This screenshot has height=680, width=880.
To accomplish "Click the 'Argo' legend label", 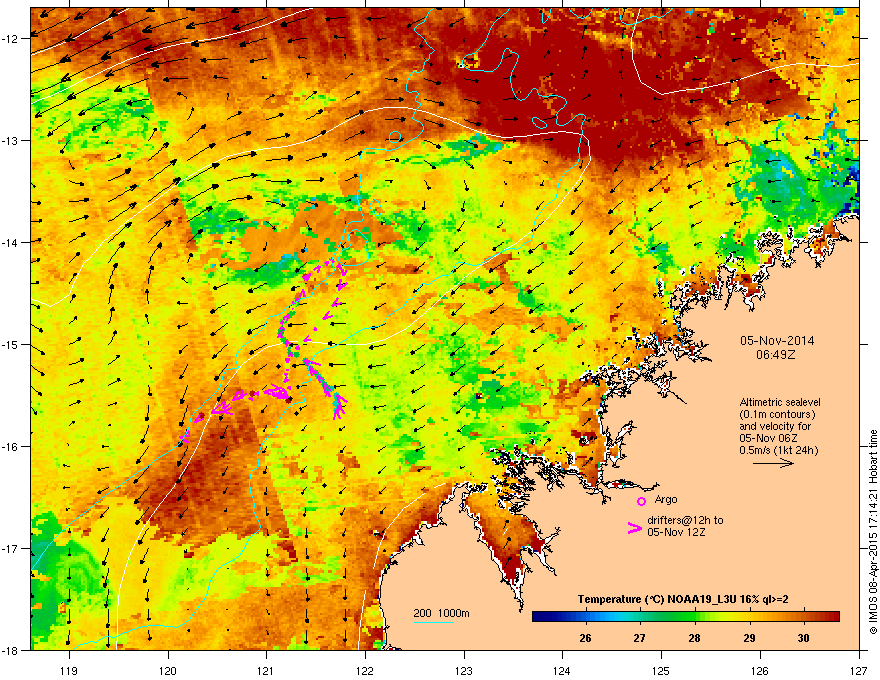I will 666,499.
